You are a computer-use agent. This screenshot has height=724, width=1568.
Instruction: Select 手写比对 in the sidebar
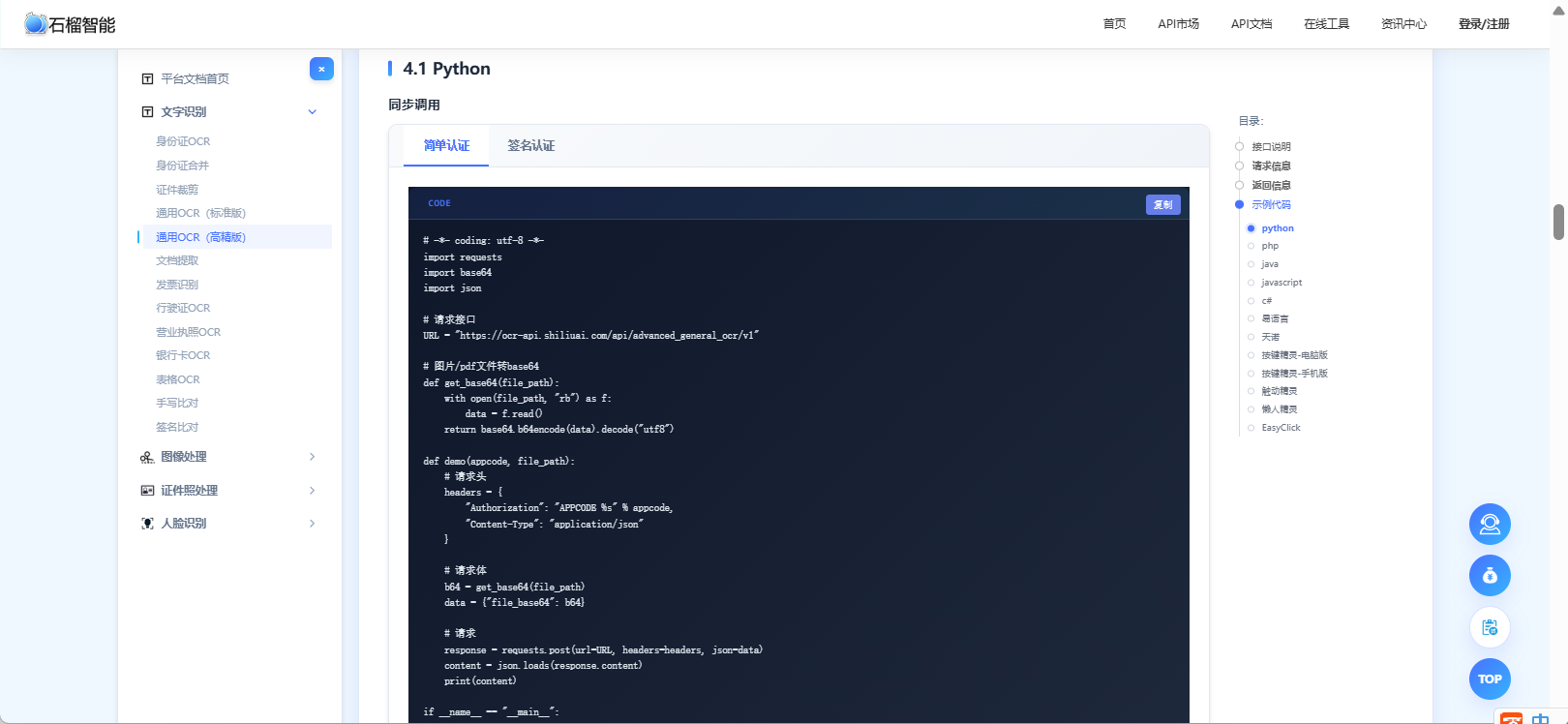(x=177, y=403)
